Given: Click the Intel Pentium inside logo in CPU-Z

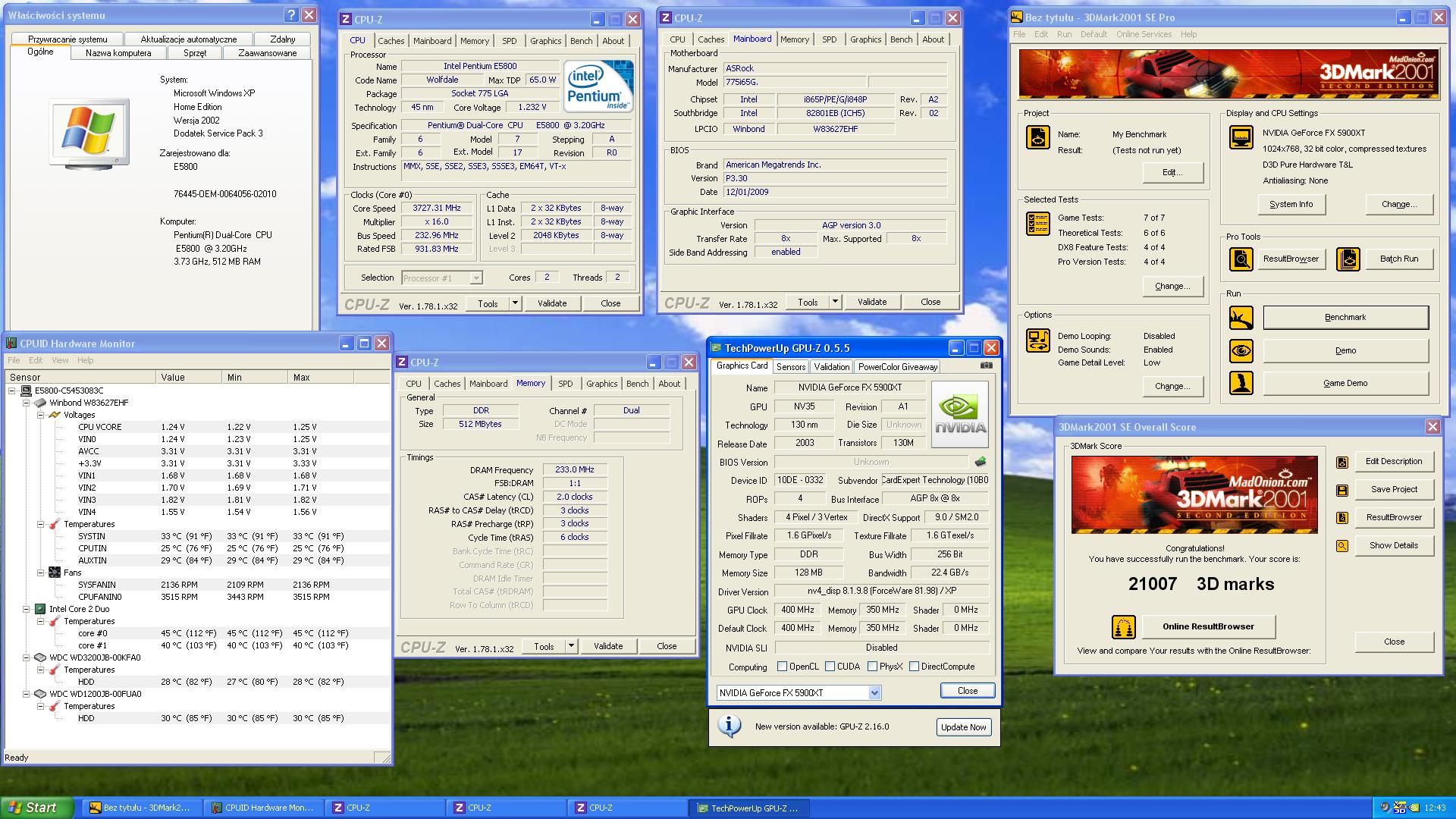Looking at the screenshot, I should coord(599,86).
